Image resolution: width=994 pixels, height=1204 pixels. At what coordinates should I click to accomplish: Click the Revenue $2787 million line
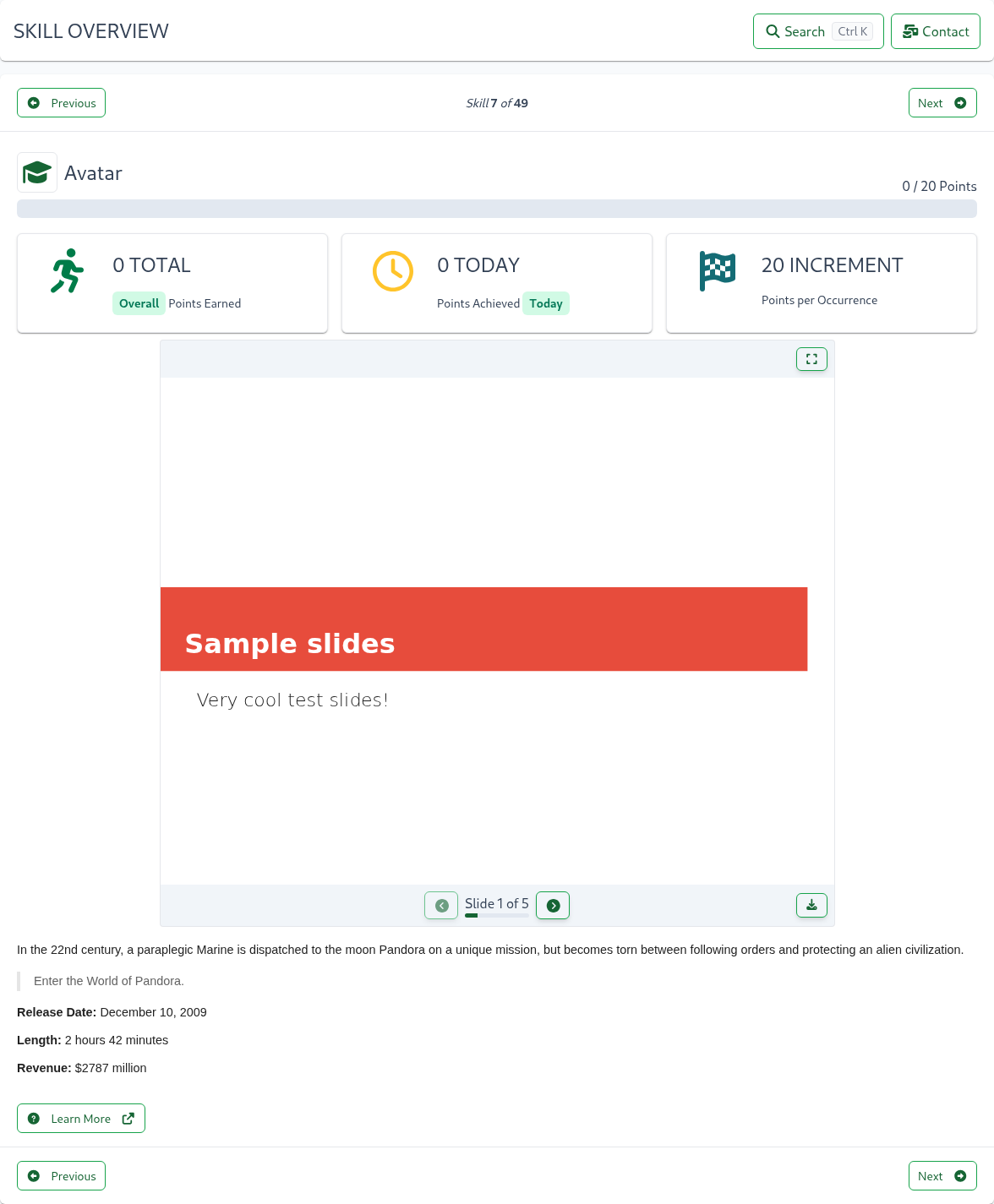[82, 1068]
